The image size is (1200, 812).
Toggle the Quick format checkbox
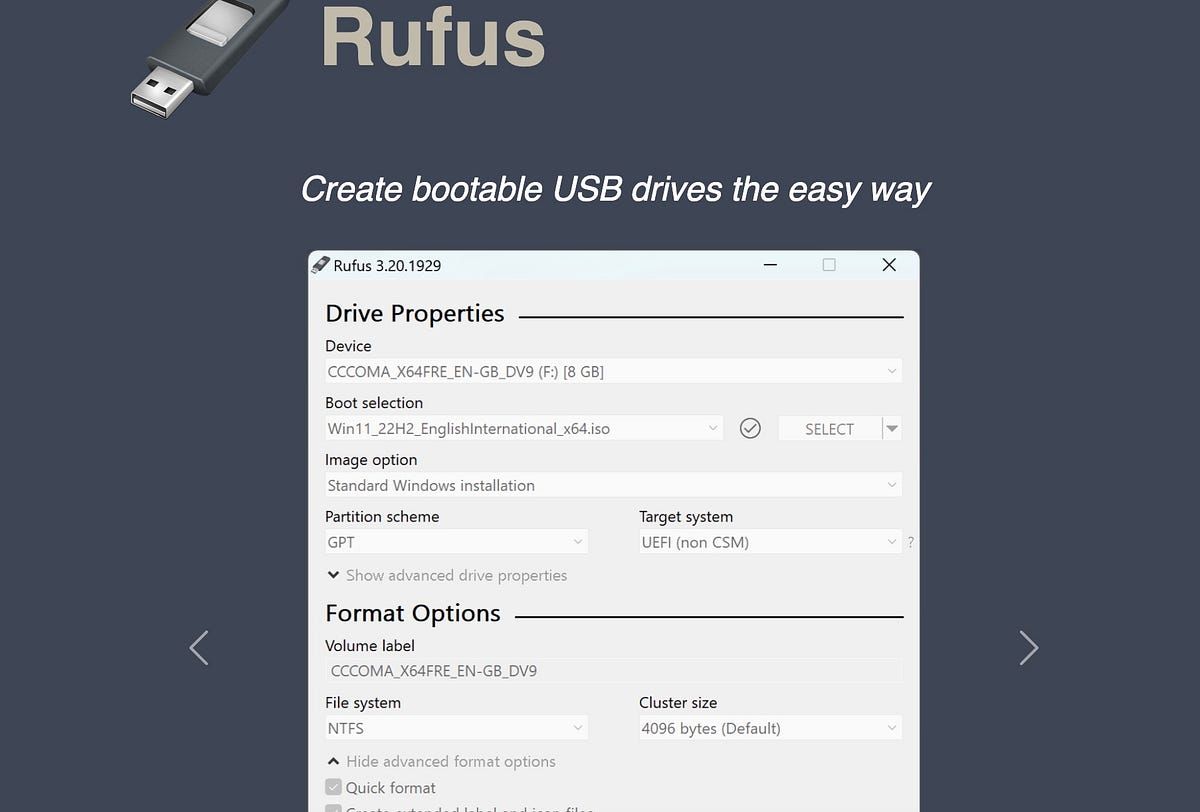[334, 788]
